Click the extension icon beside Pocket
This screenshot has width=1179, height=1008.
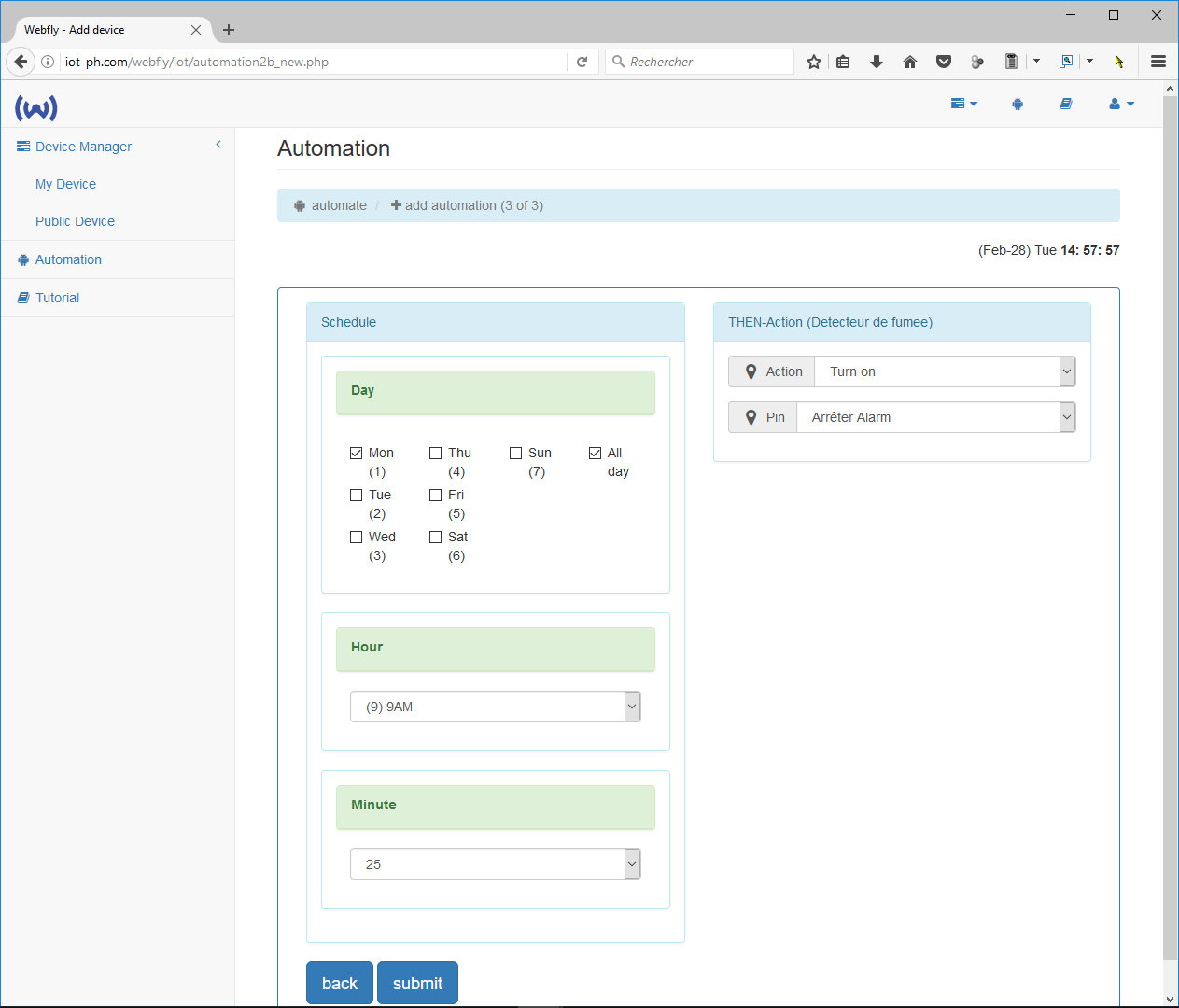click(977, 62)
